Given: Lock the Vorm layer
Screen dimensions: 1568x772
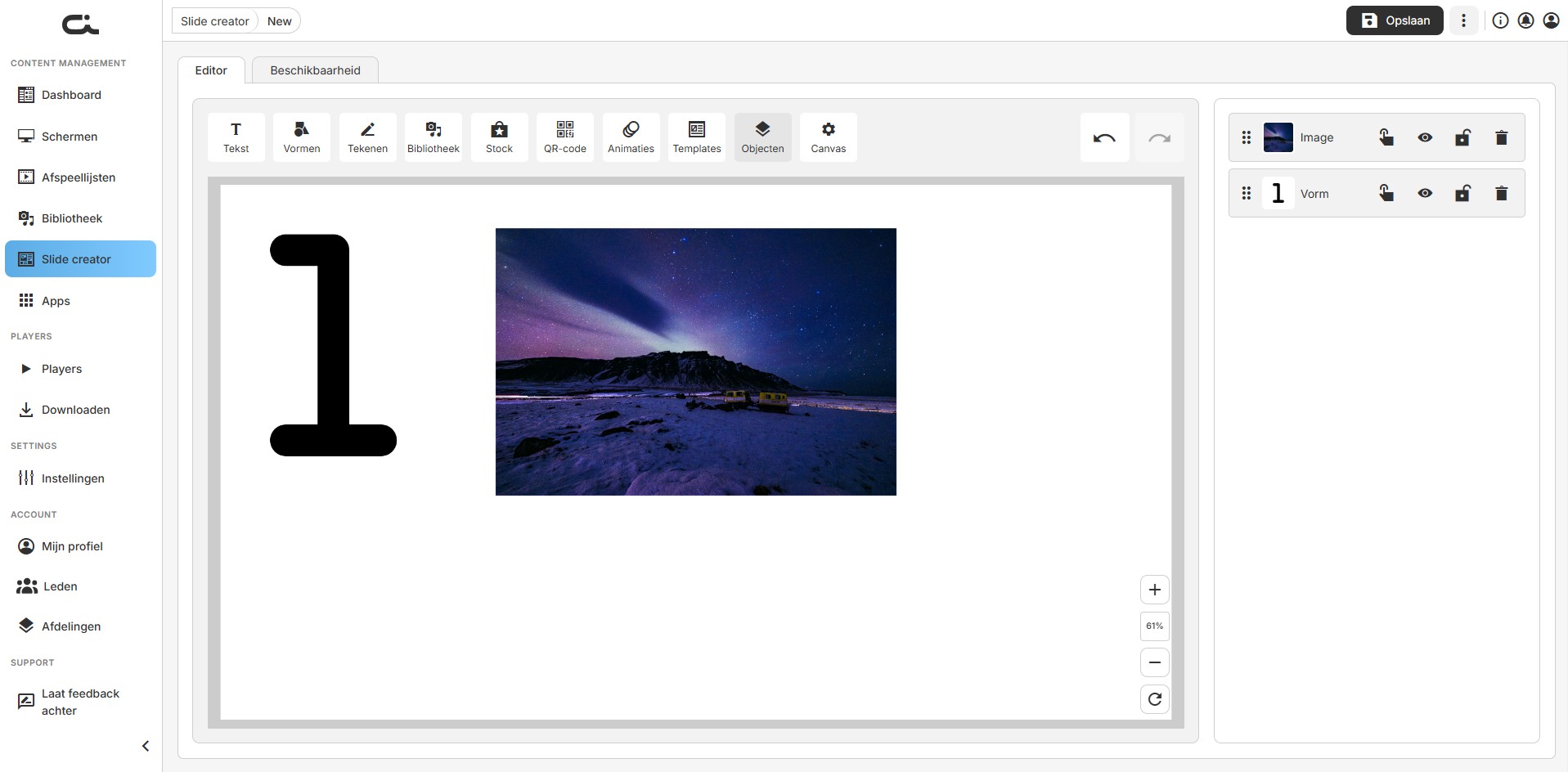Looking at the screenshot, I should (1462, 193).
